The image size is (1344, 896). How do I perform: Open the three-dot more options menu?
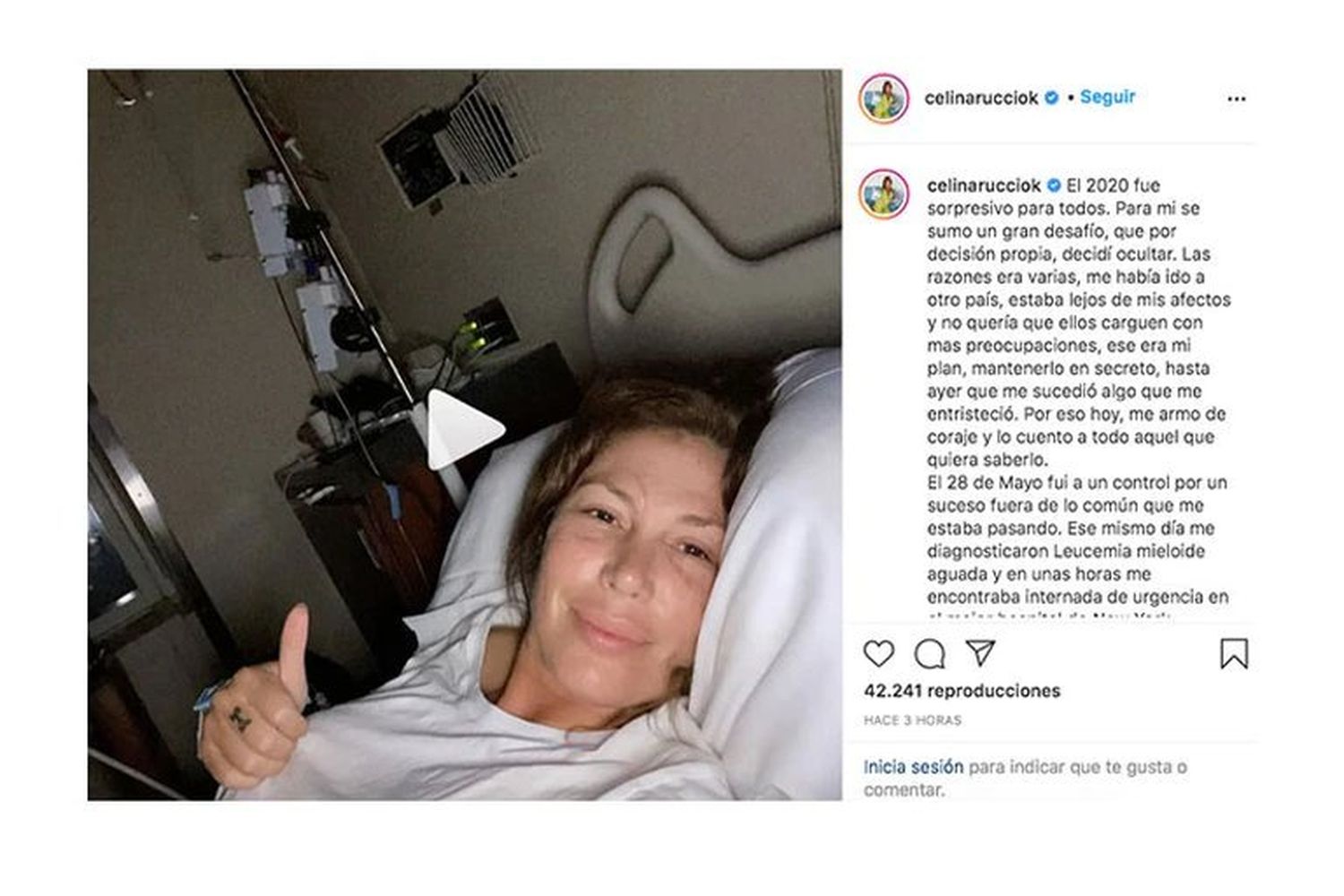(1236, 99)
